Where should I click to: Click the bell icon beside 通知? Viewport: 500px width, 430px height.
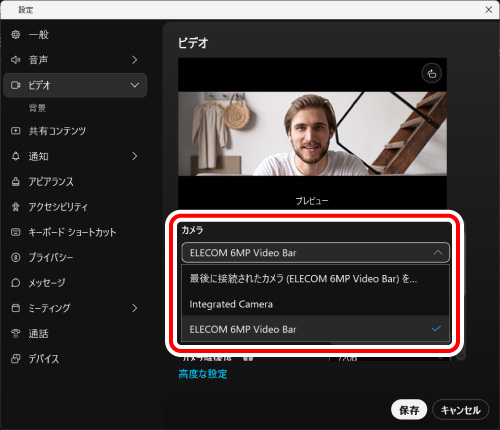point(15,156)
